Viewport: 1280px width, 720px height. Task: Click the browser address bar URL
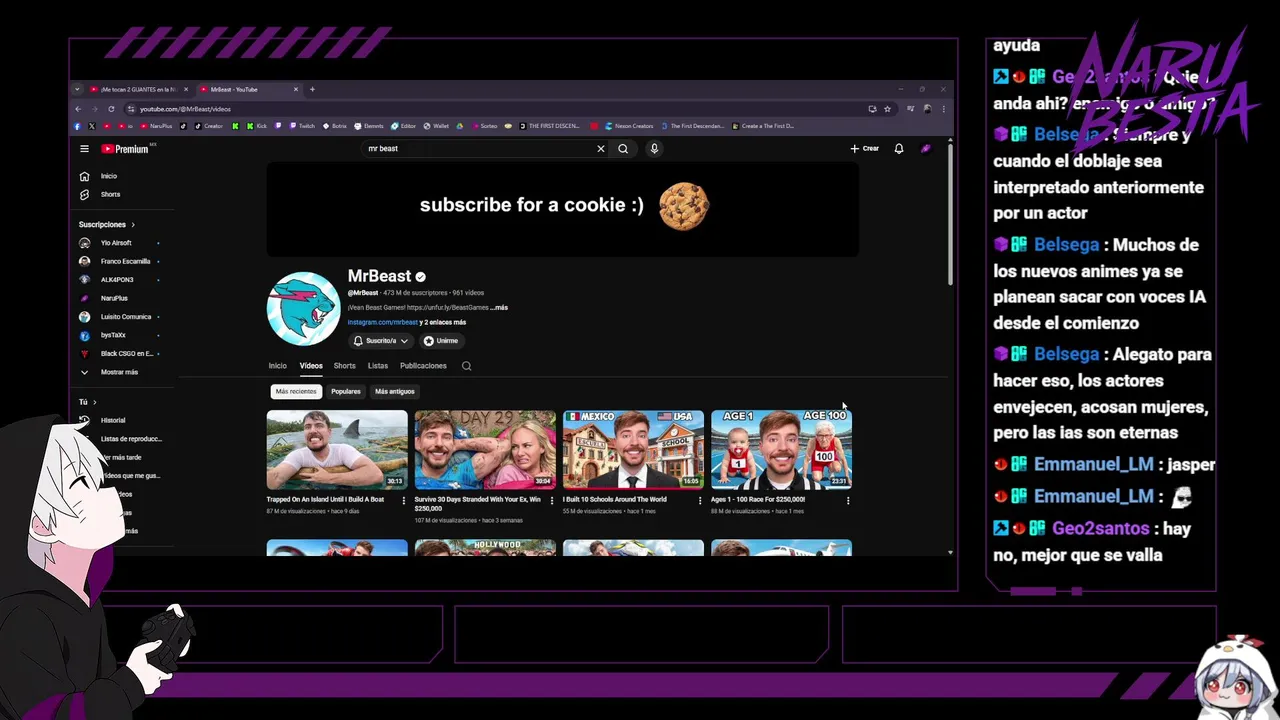[185, 108]
